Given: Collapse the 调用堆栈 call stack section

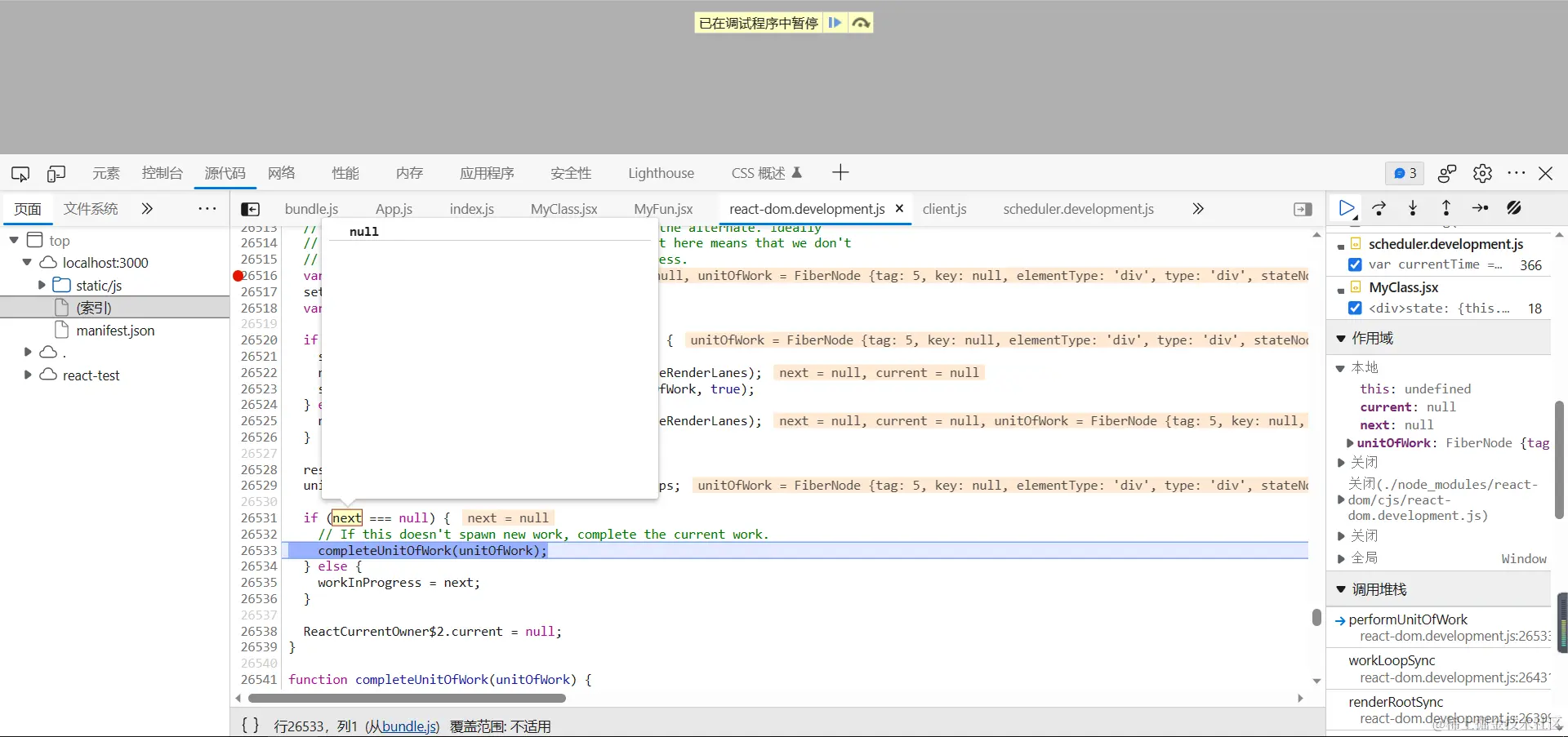Looking at the screenshot, I should (1341, 589).
